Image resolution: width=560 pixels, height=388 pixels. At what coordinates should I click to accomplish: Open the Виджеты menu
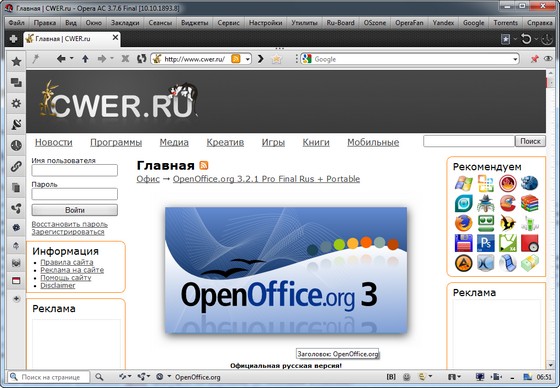pos(194,23)
